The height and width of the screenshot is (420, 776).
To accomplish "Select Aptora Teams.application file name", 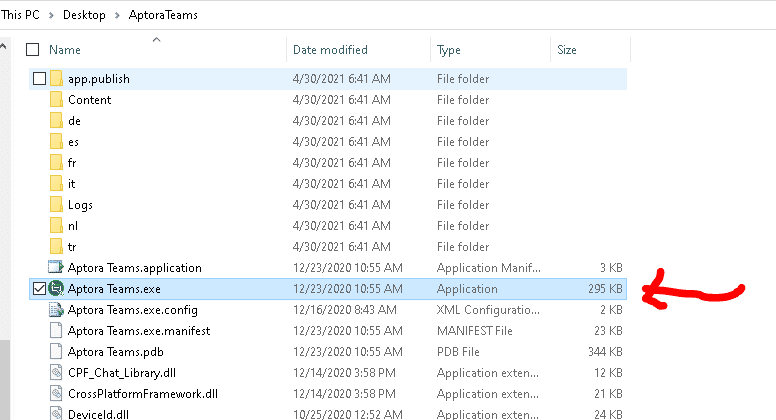I will (135, 268).
